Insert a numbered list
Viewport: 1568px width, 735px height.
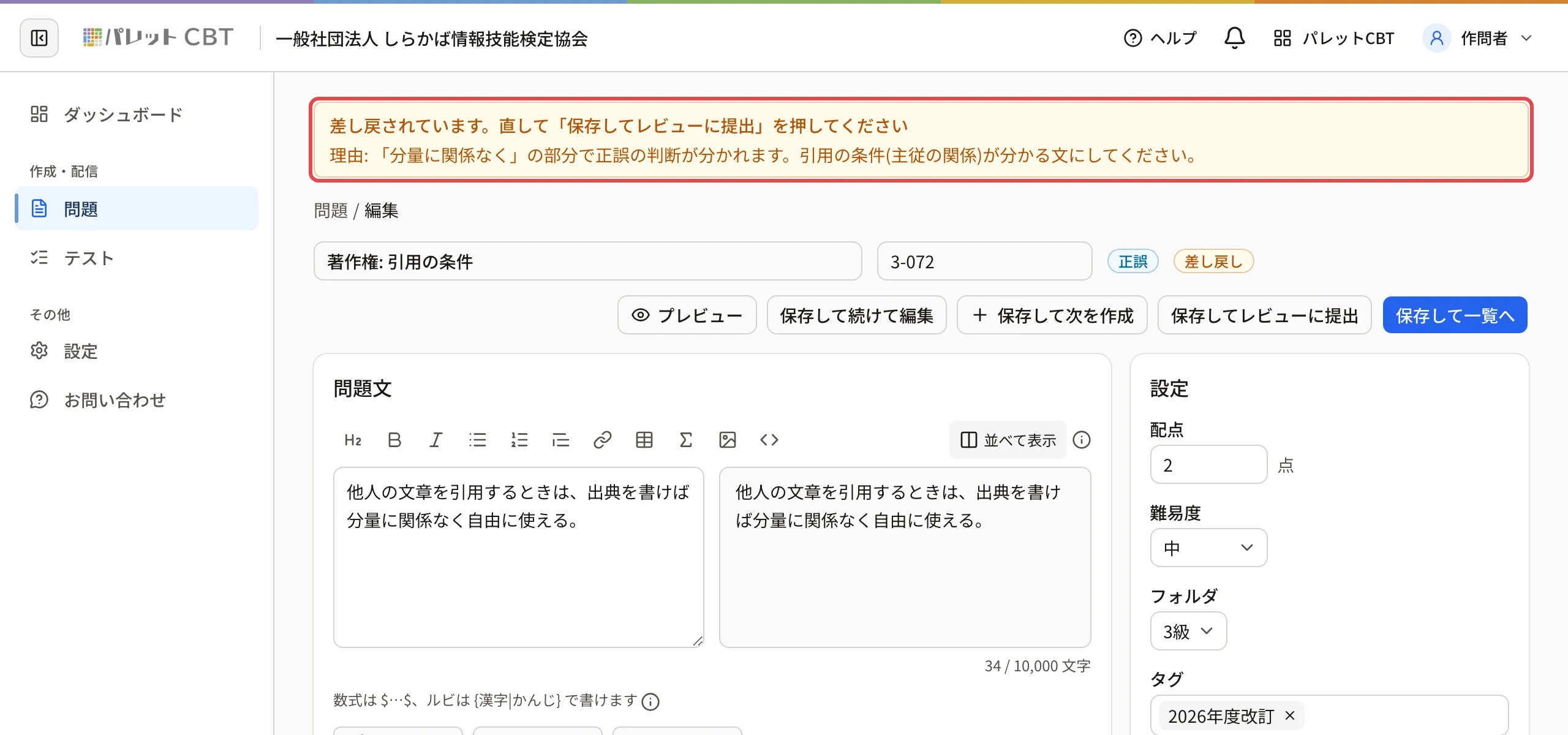pyautogui.click(x=519, y=440)
